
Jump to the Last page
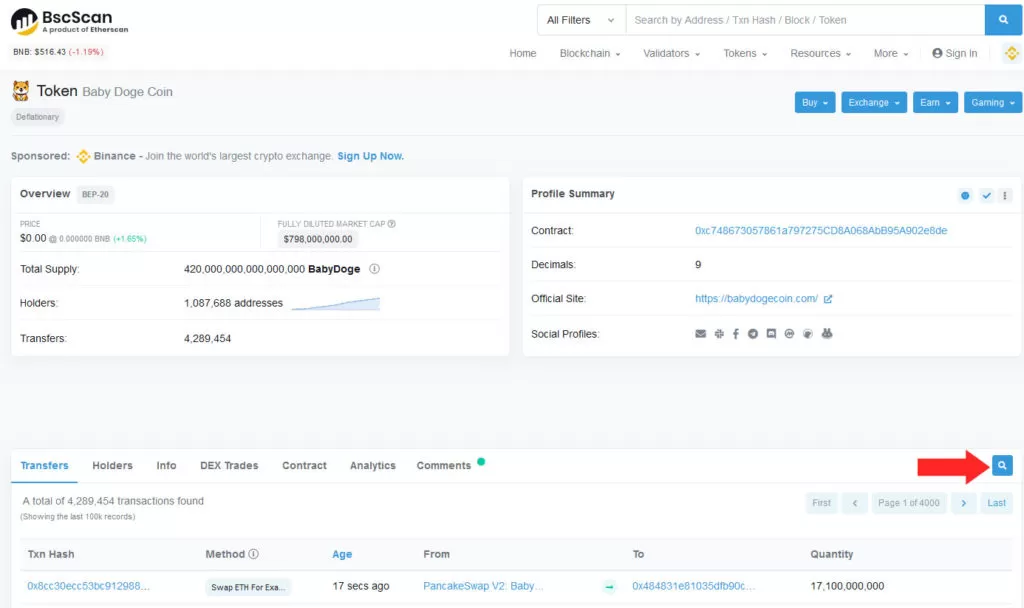coord(997,503)
